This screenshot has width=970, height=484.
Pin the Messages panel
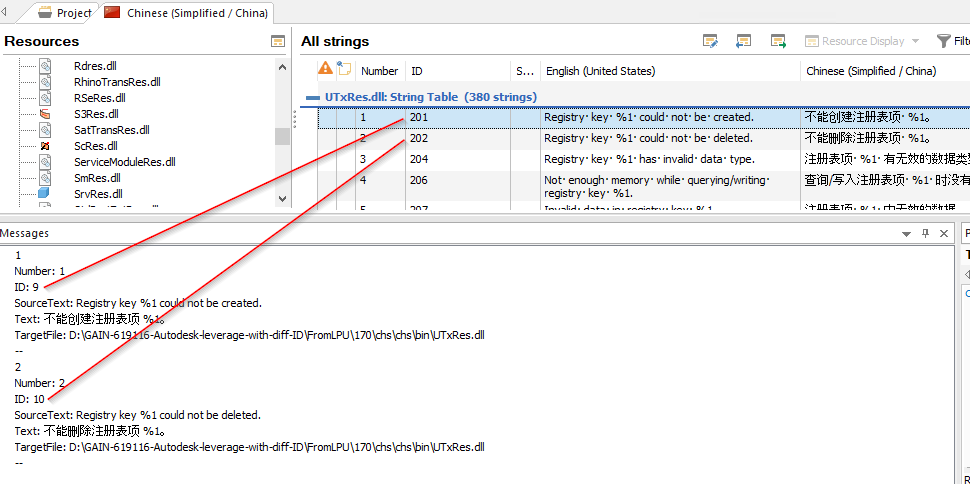(x=925, y=233)
